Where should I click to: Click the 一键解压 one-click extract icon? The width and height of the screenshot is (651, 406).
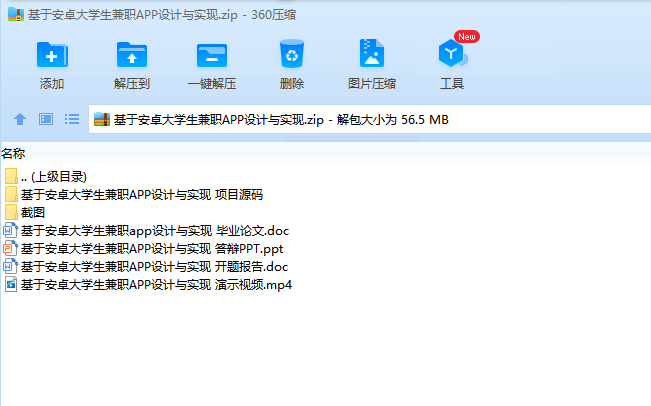(x=212, y=55)
